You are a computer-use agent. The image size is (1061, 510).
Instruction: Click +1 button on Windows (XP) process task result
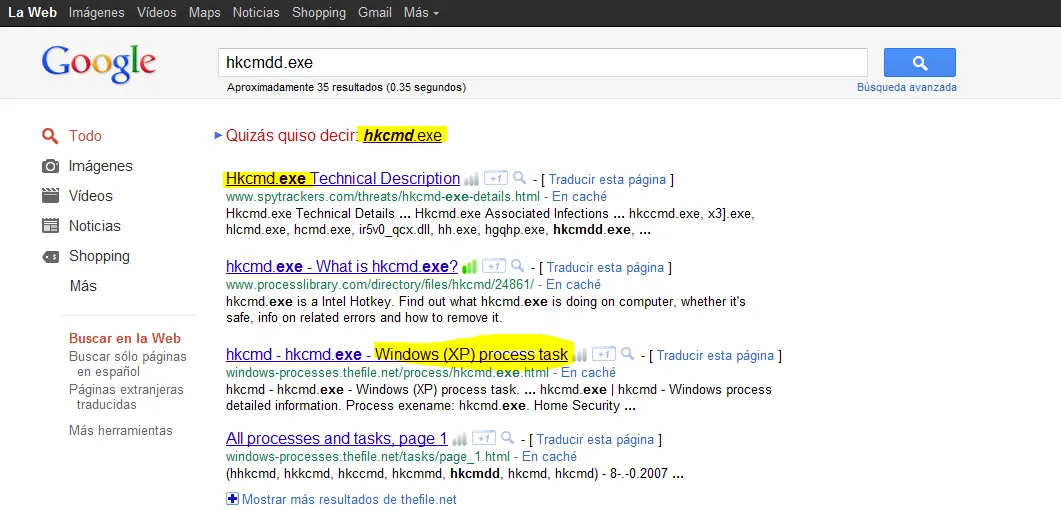tap(604, 354)
